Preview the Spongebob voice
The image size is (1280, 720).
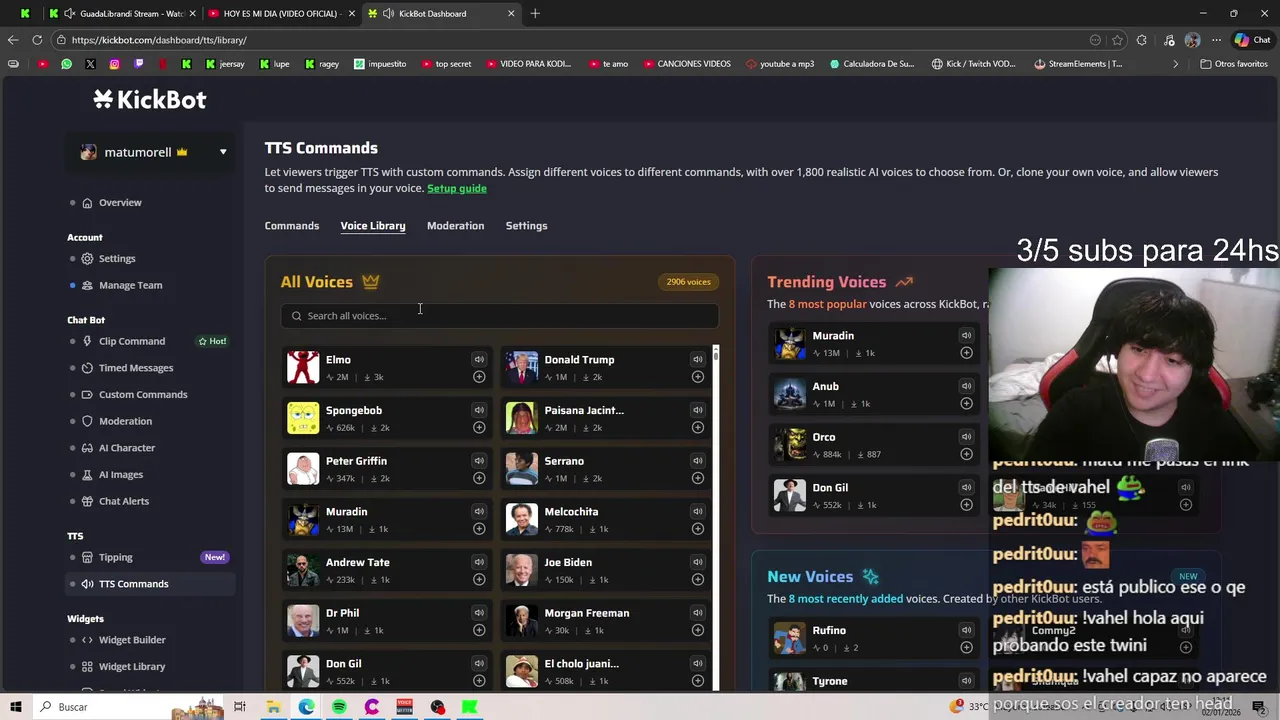pyautogui.click(x=479, y=410)
